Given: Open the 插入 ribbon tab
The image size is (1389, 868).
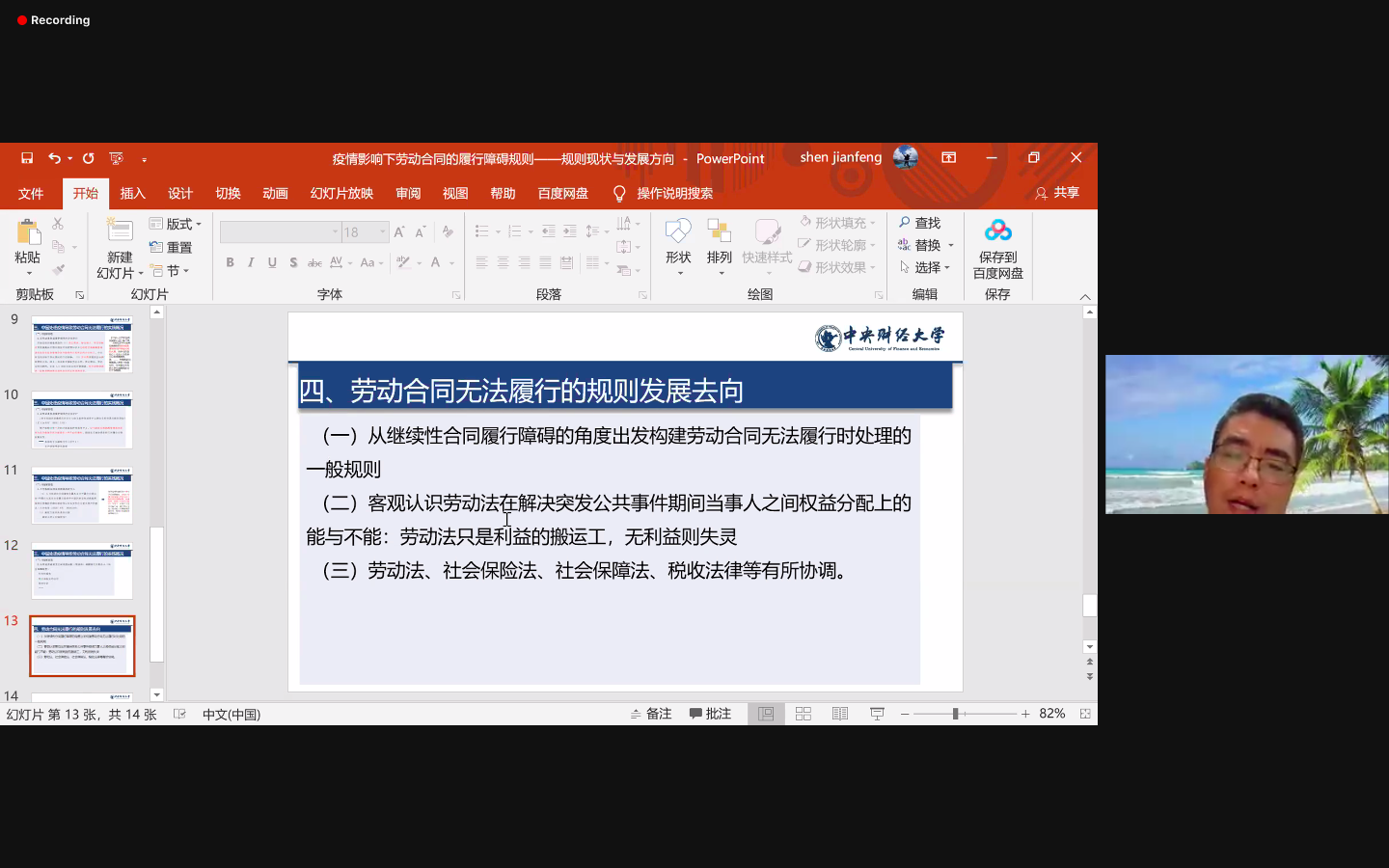Looking at the screenshot, I should pos(132,193).
